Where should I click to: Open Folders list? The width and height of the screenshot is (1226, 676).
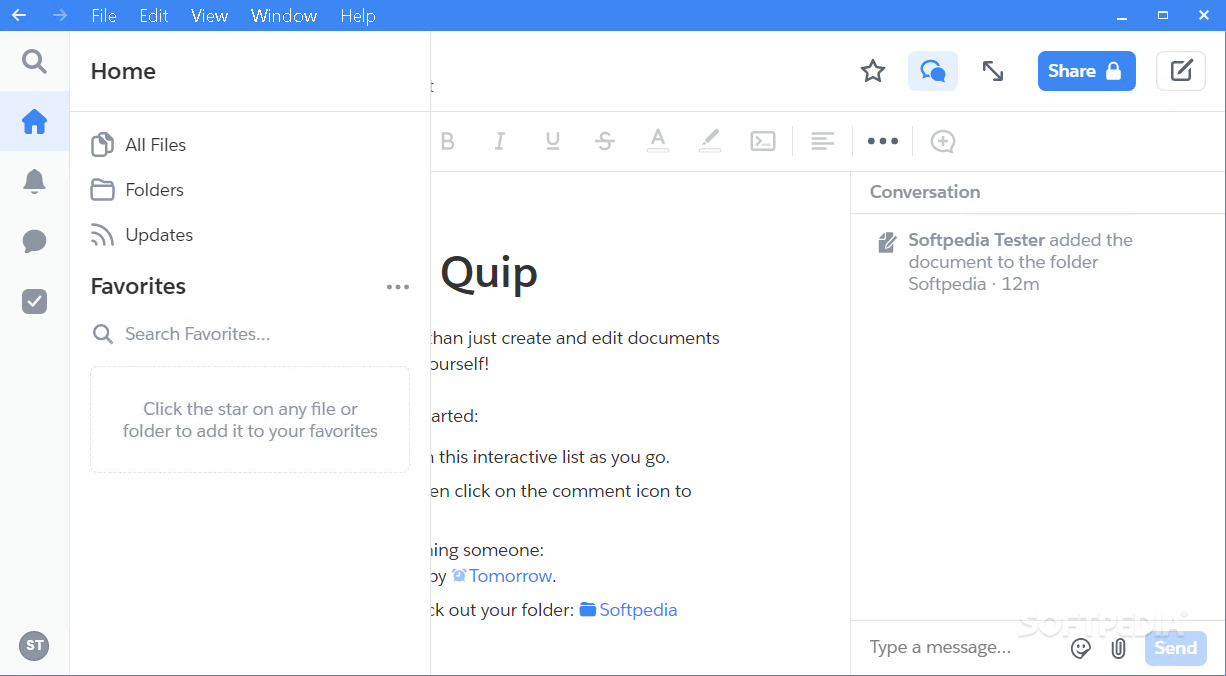[x=138, y=190]
